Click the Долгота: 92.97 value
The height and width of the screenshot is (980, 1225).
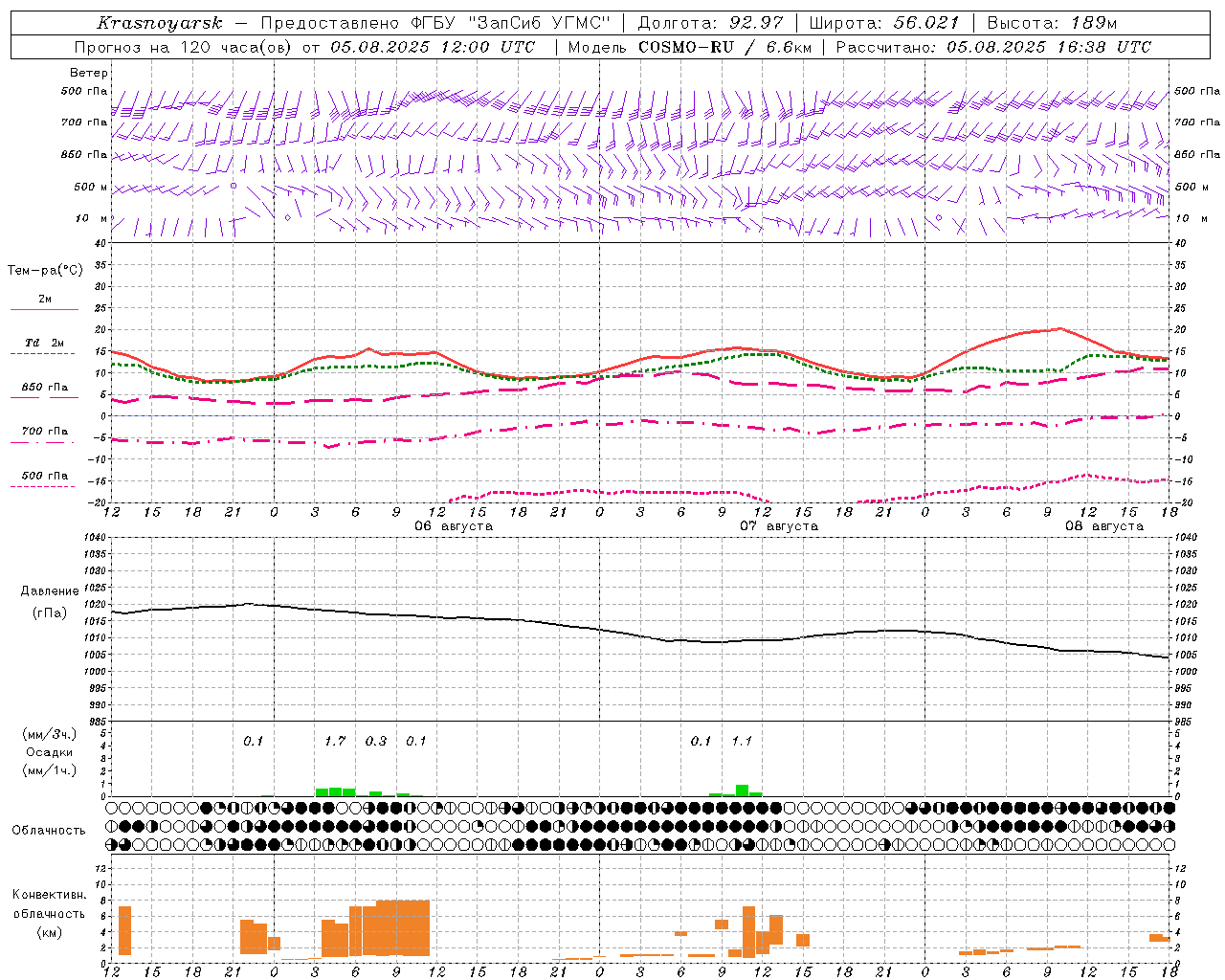(710, 23)
